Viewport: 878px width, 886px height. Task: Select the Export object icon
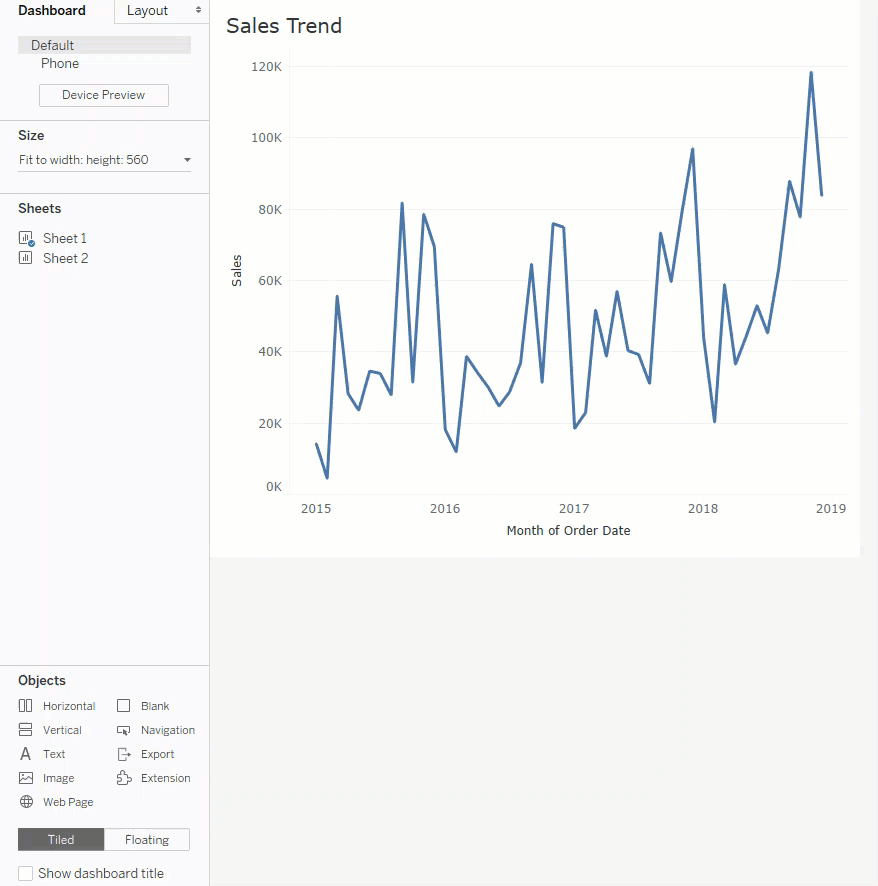pos(123,753)
